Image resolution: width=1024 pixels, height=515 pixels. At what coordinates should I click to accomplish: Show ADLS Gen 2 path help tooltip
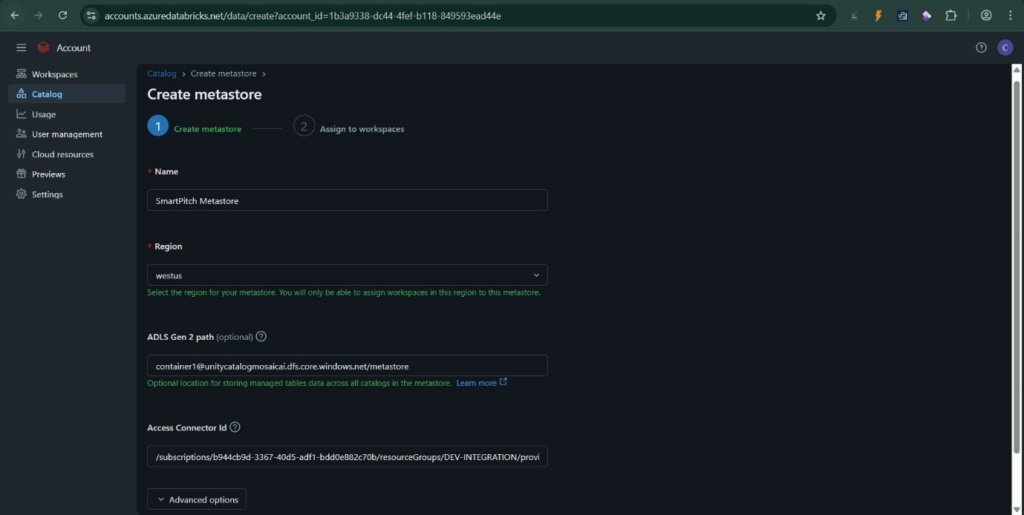(261, 337)
